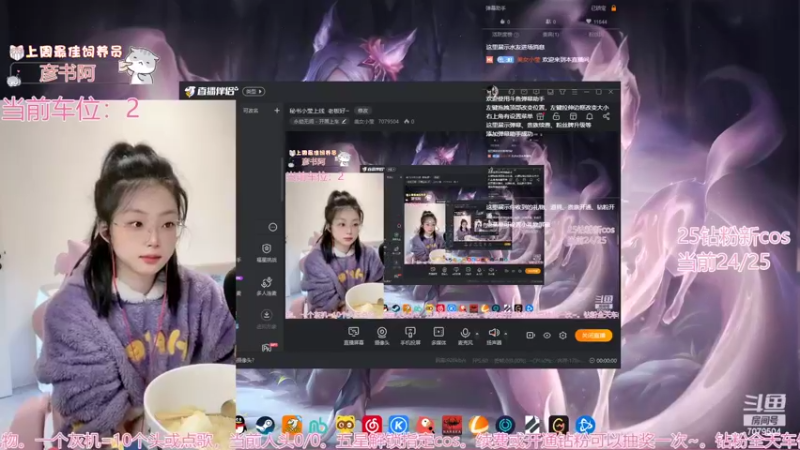Click the danmaku helper layout icon

pyautogui.click(x=573, y=116)
